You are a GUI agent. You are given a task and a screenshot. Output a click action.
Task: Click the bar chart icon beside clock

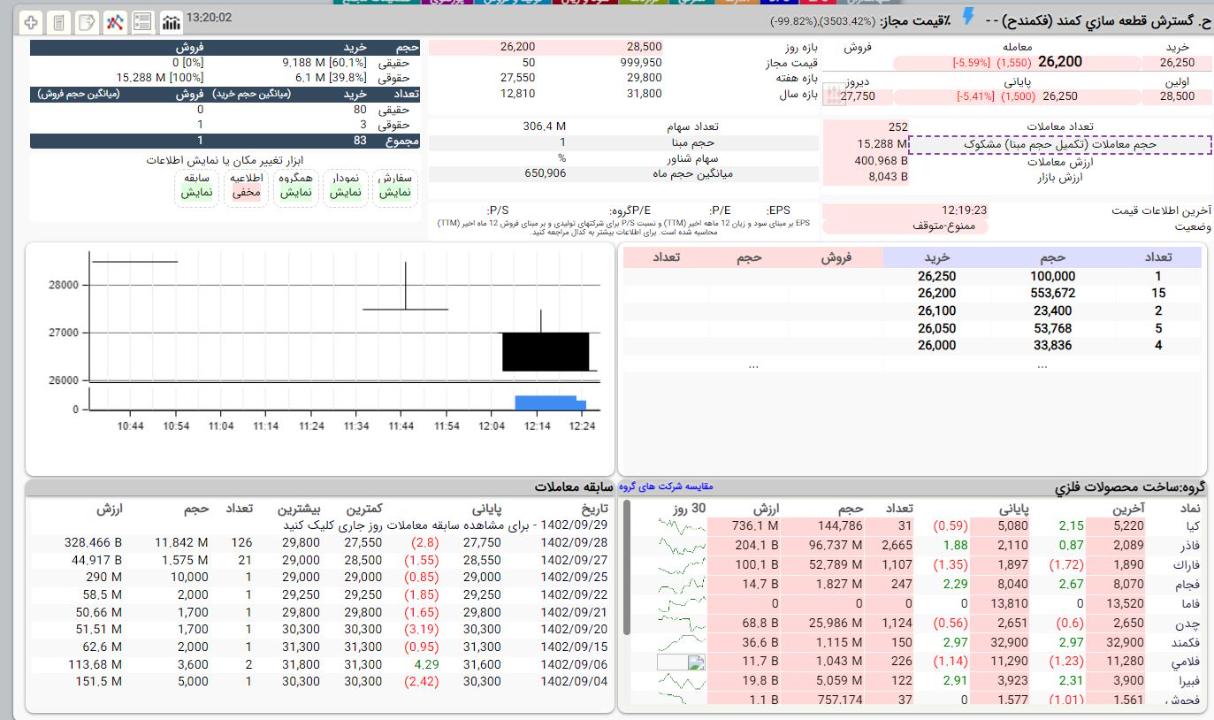170,21
